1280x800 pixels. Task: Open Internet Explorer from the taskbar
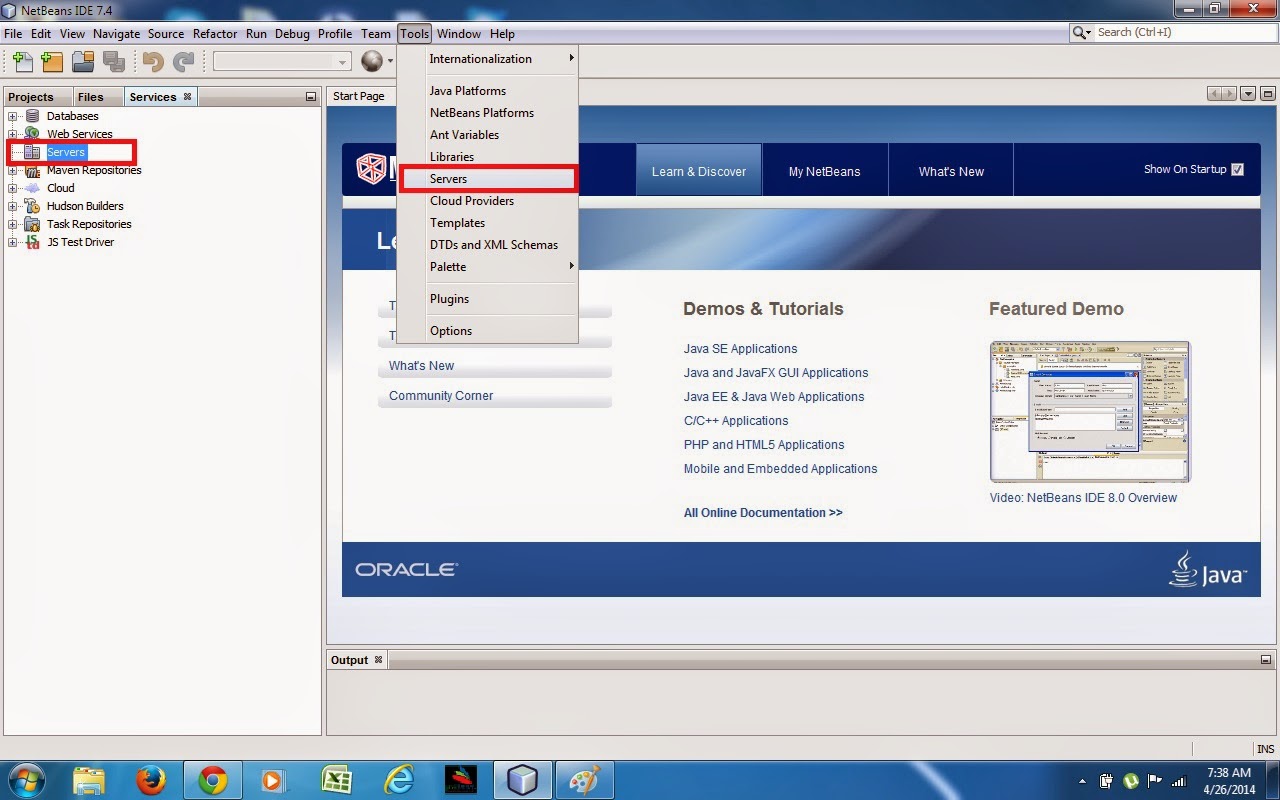tap(399, 780)
